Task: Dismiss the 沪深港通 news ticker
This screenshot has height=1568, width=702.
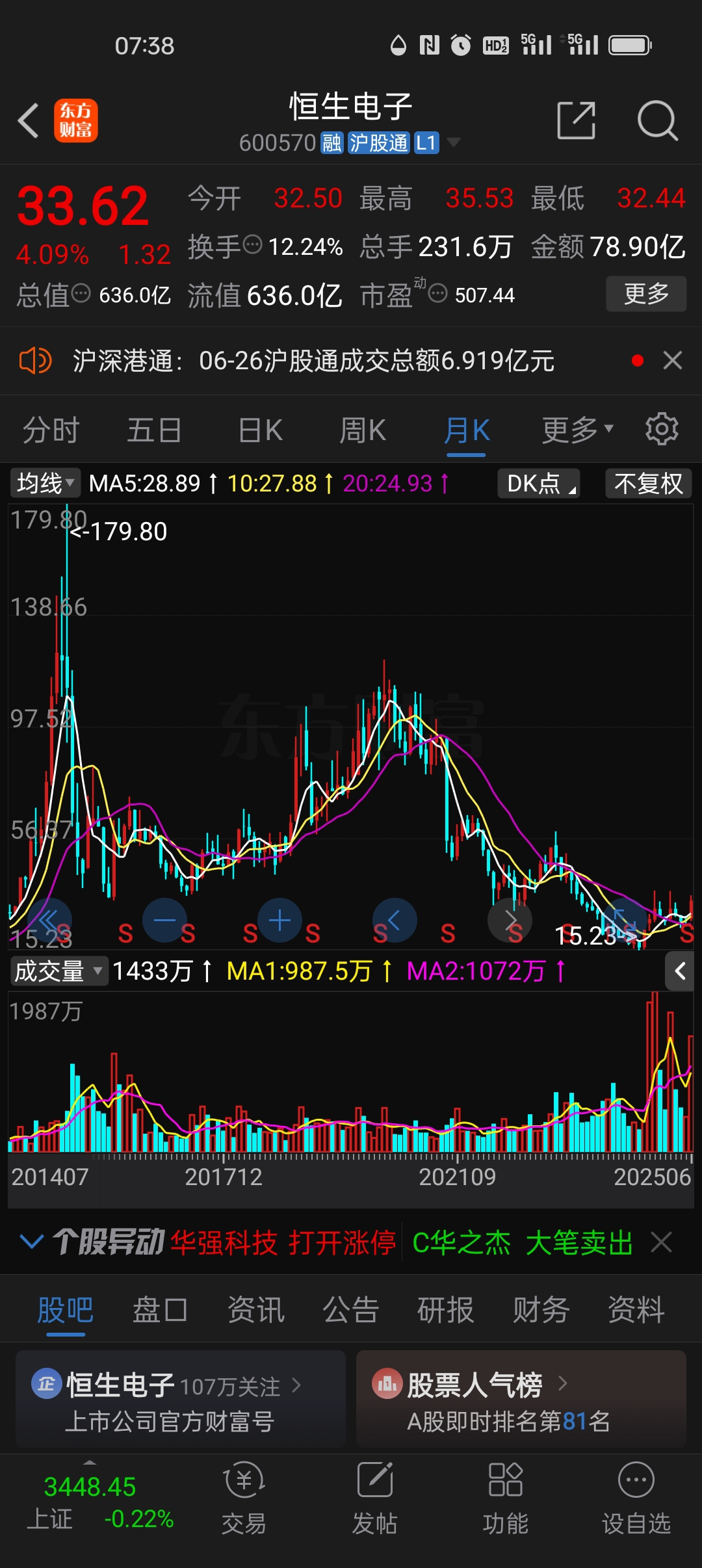Action: coord(673,360)
